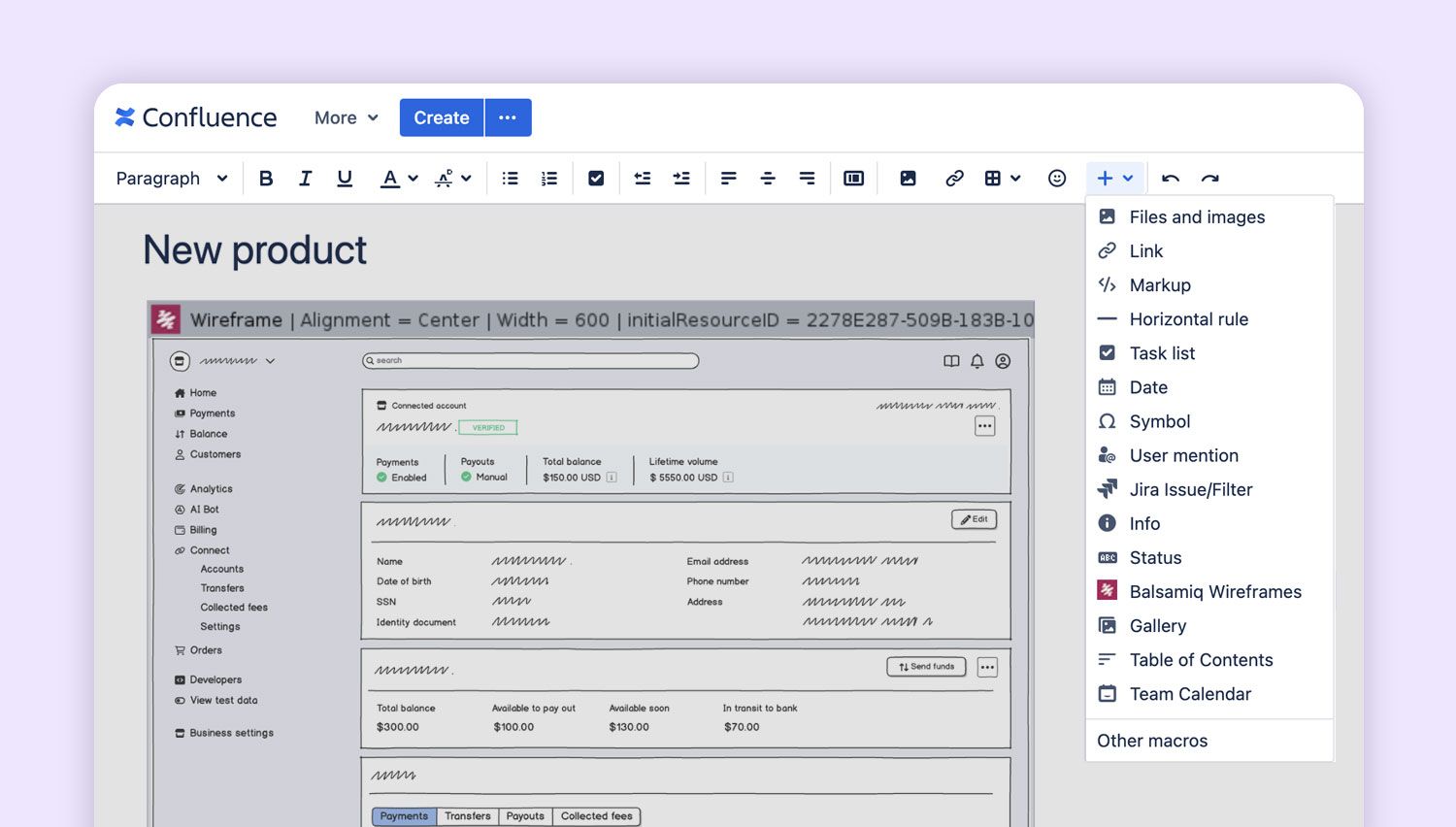Open more formatting options dropdown
This screenshot has width=1456, height=827.
click(452, 178)
